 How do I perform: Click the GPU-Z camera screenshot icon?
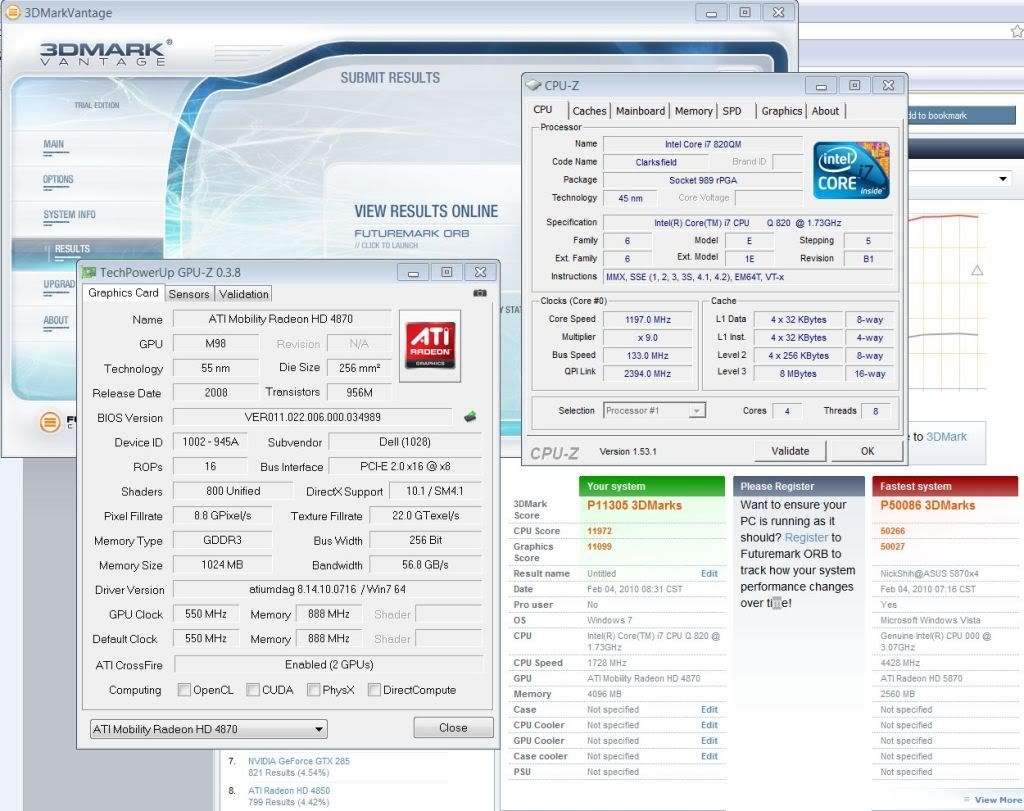(479, 293)
